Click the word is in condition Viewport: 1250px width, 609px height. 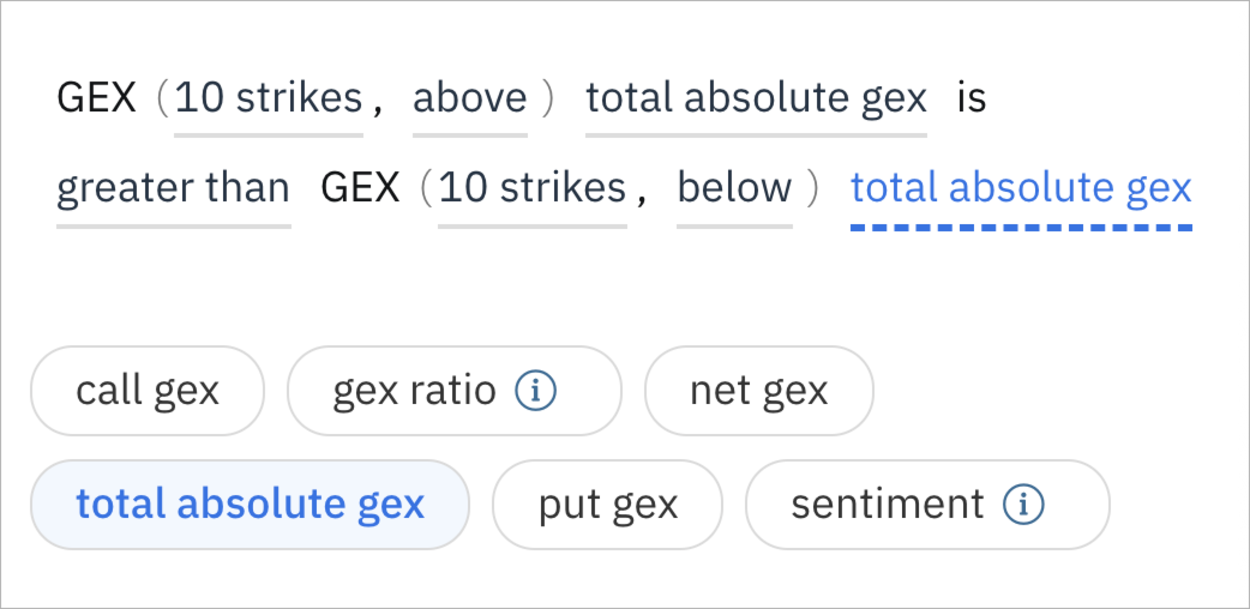[x=971, y=98]
